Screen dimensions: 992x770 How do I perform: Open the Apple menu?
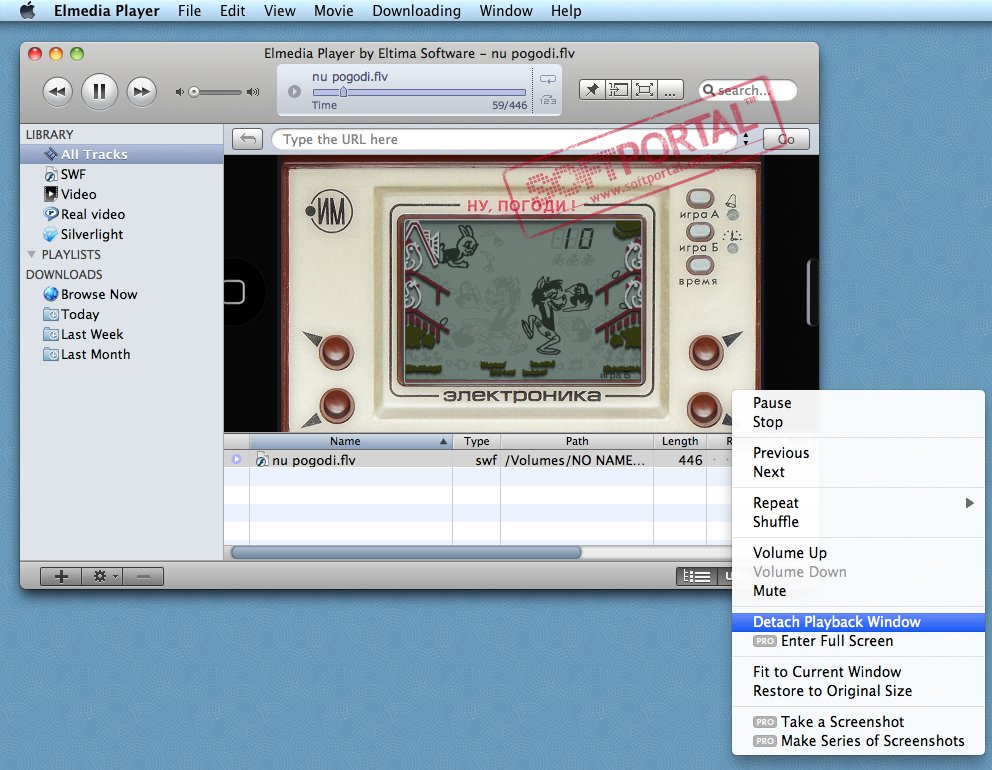coord(27,11)
